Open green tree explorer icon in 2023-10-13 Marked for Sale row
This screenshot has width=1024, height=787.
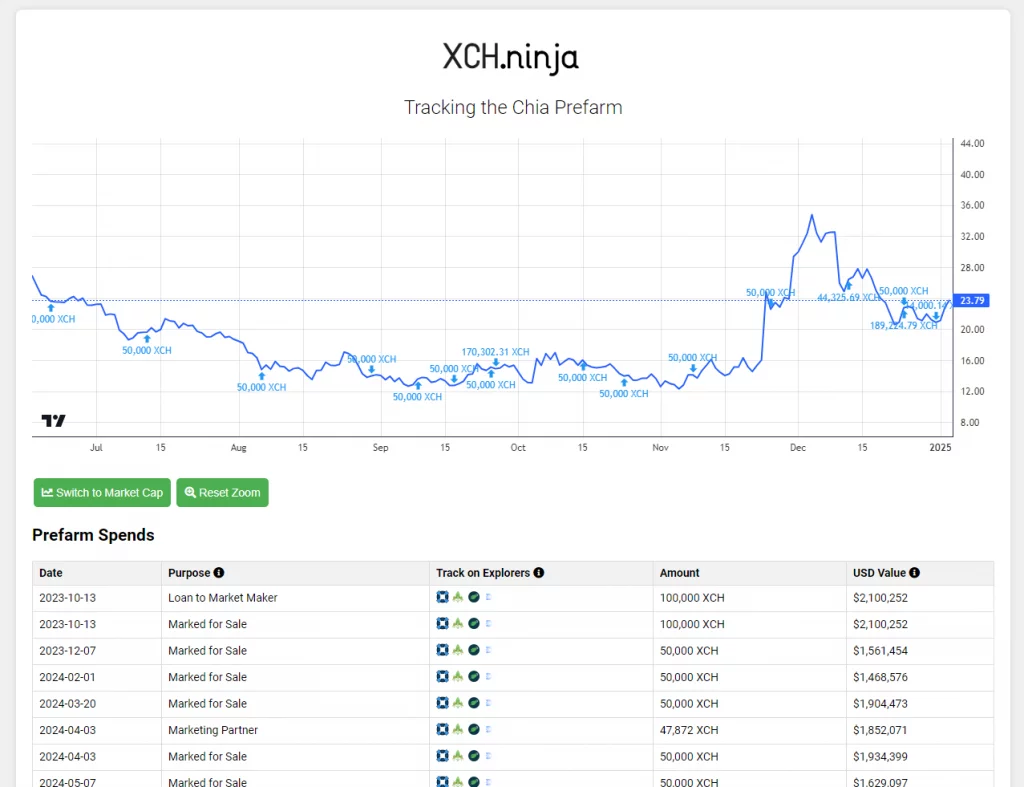click(x=458, y=624)
